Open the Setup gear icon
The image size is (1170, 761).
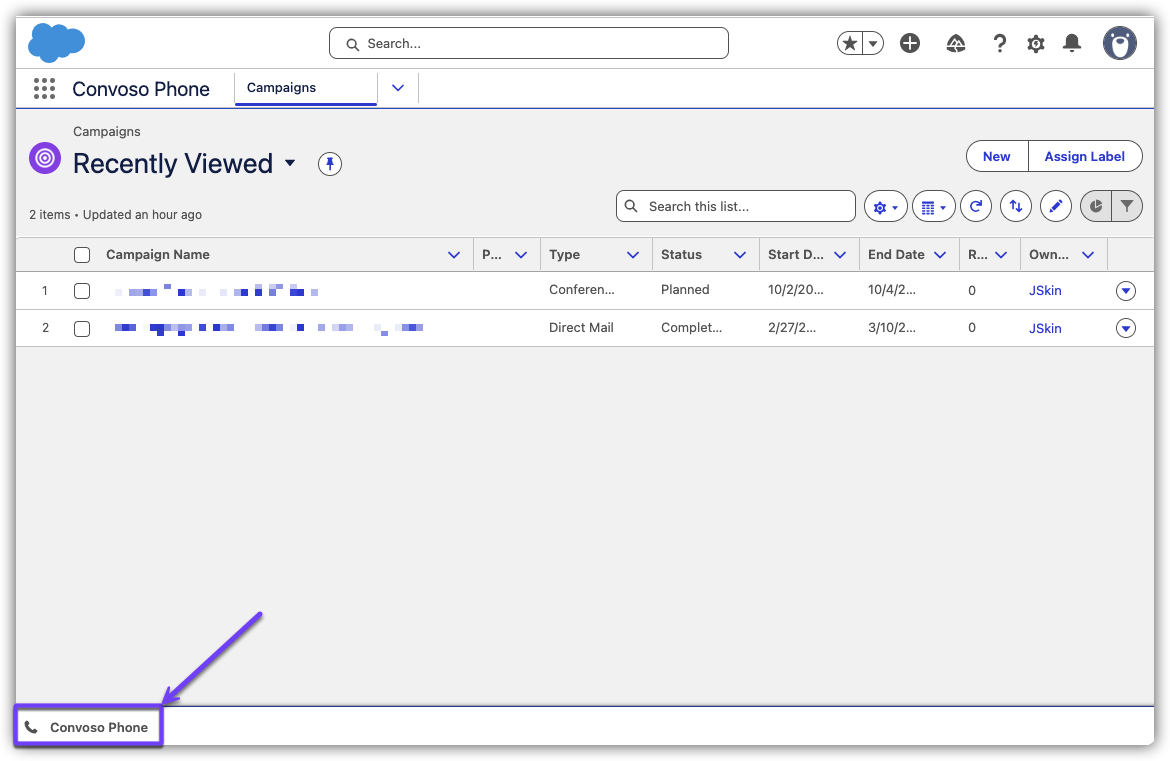click(1036, 43)
